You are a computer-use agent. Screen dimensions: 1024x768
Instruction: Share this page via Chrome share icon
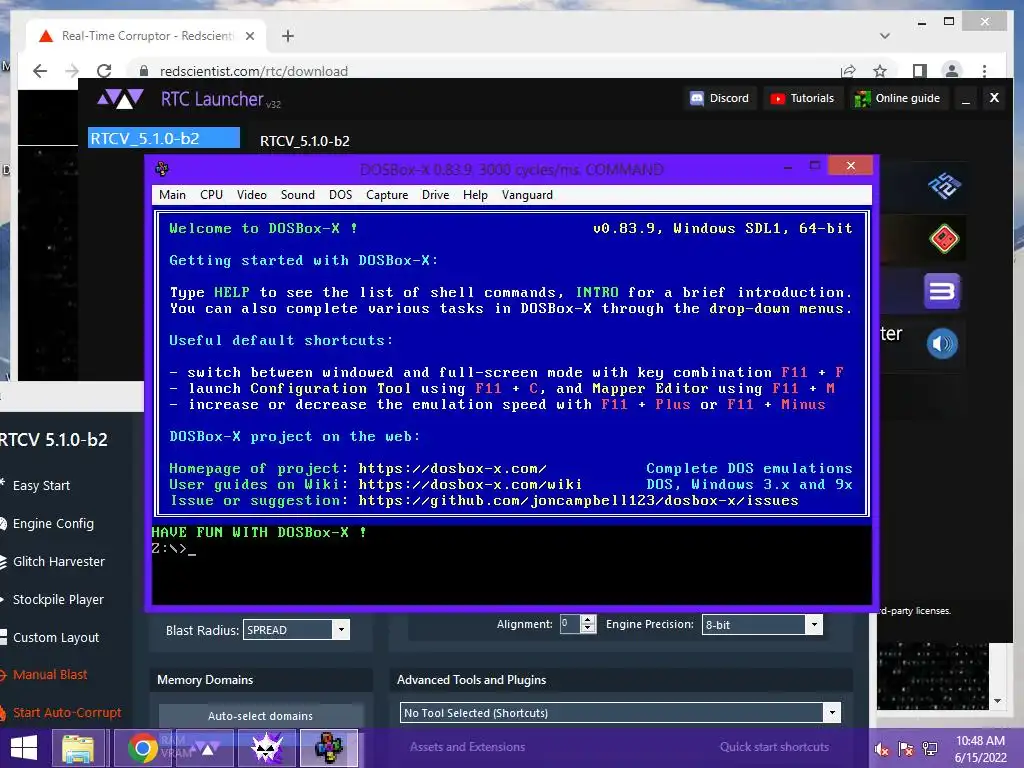pos(848,71)
